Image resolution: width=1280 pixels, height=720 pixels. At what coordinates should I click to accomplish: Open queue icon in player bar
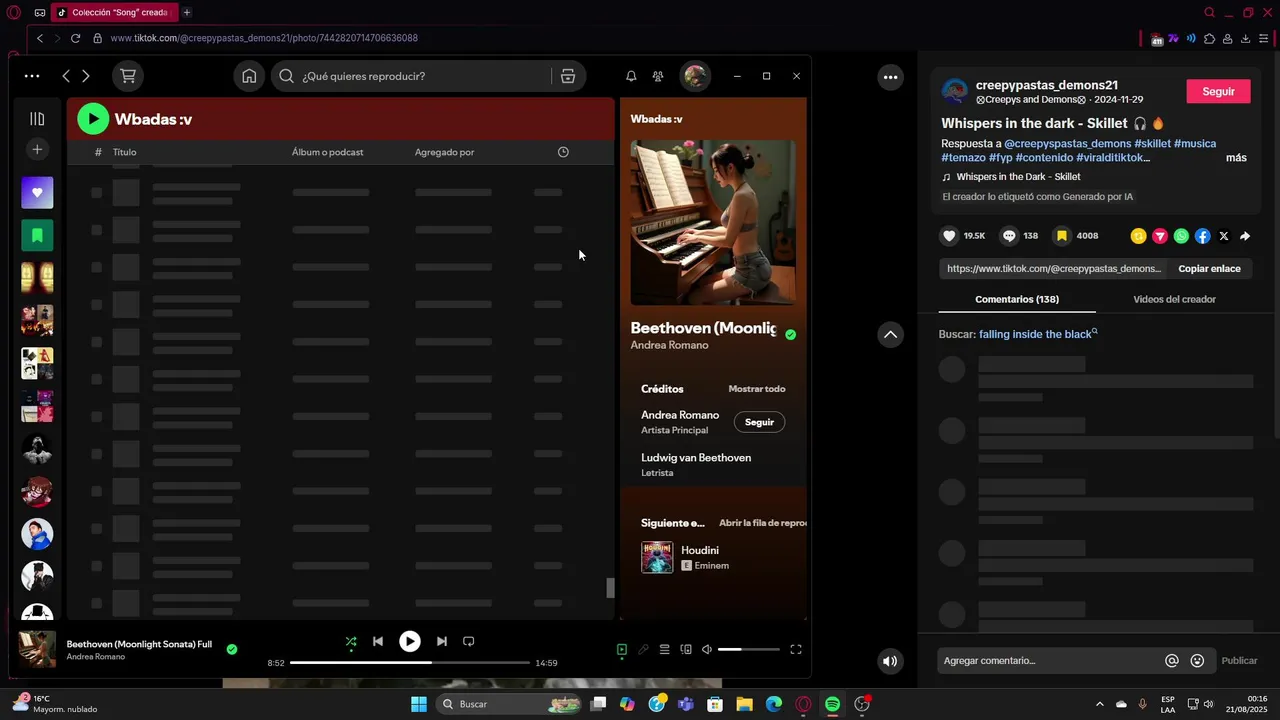[664, 650]
